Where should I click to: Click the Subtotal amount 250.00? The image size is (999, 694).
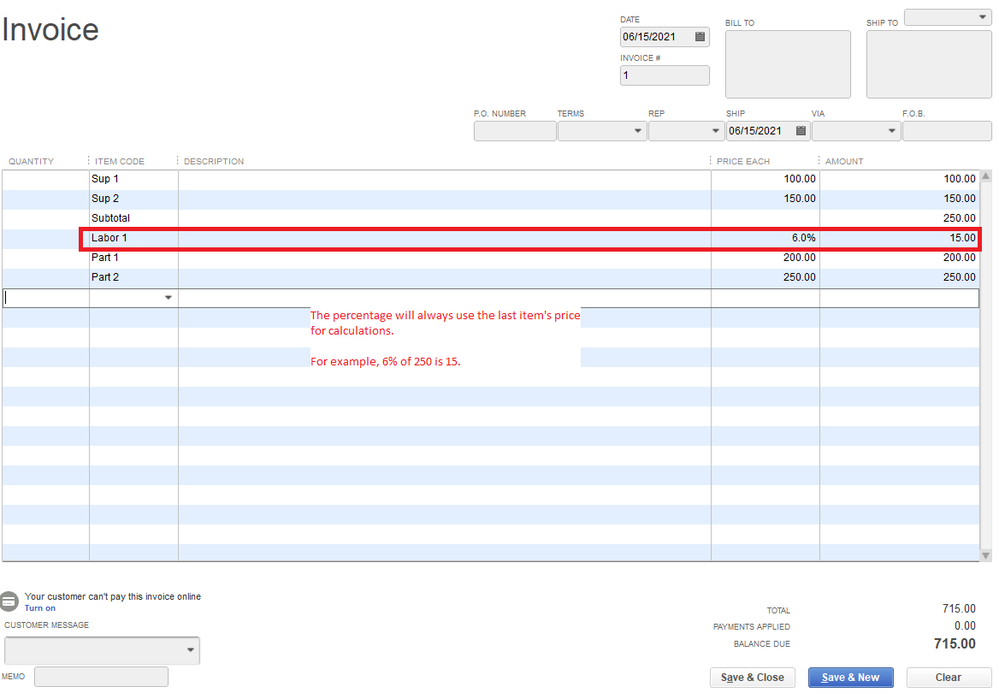(899, 219)
